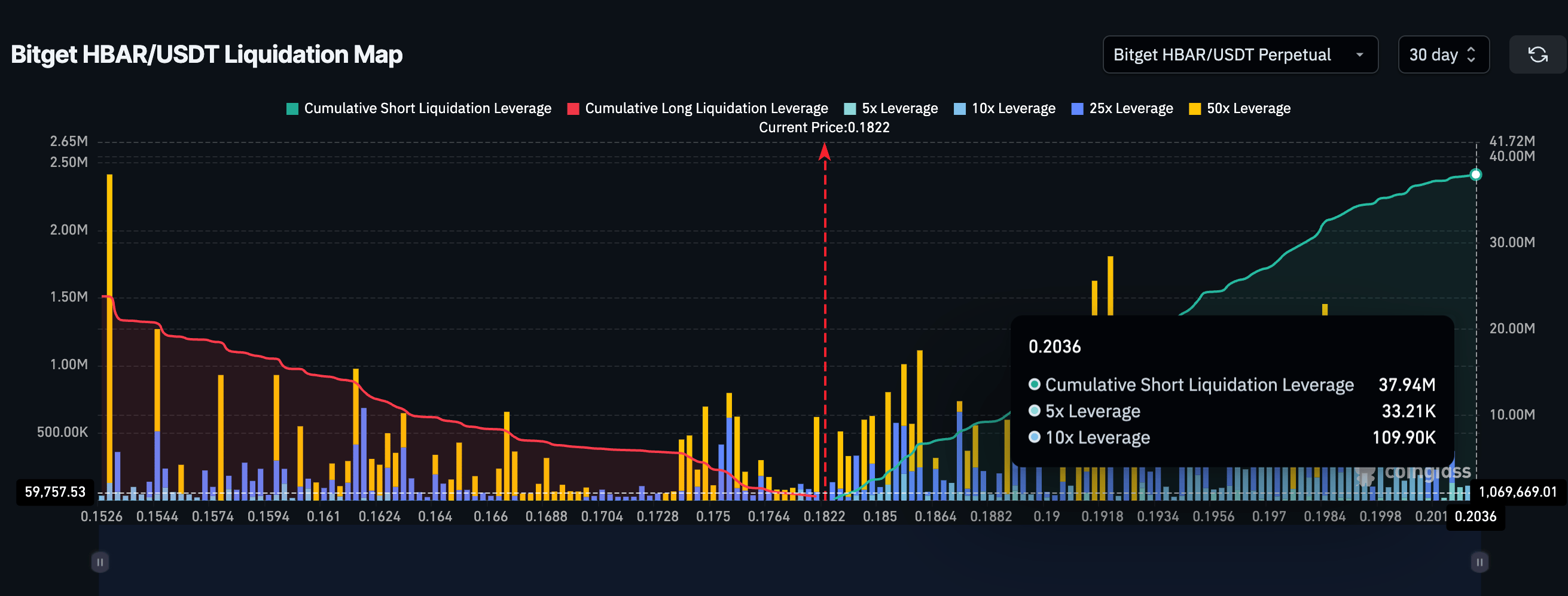The height and width of the screenshot is (596, 1568).
Task: Click the dropdown arrow beside Perpetual pair
Action: tap(1359, 55)
